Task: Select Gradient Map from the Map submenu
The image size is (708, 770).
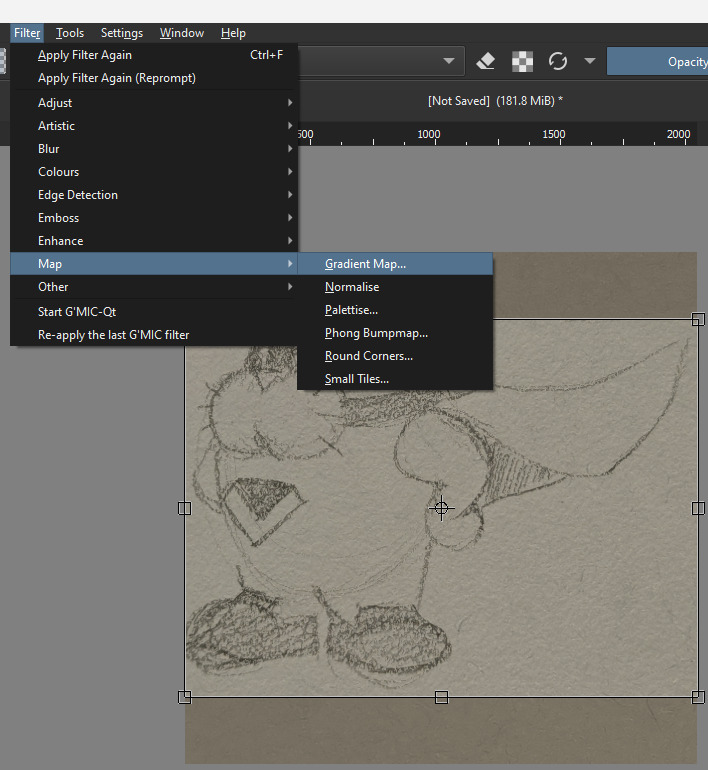Action: (366, 264)
